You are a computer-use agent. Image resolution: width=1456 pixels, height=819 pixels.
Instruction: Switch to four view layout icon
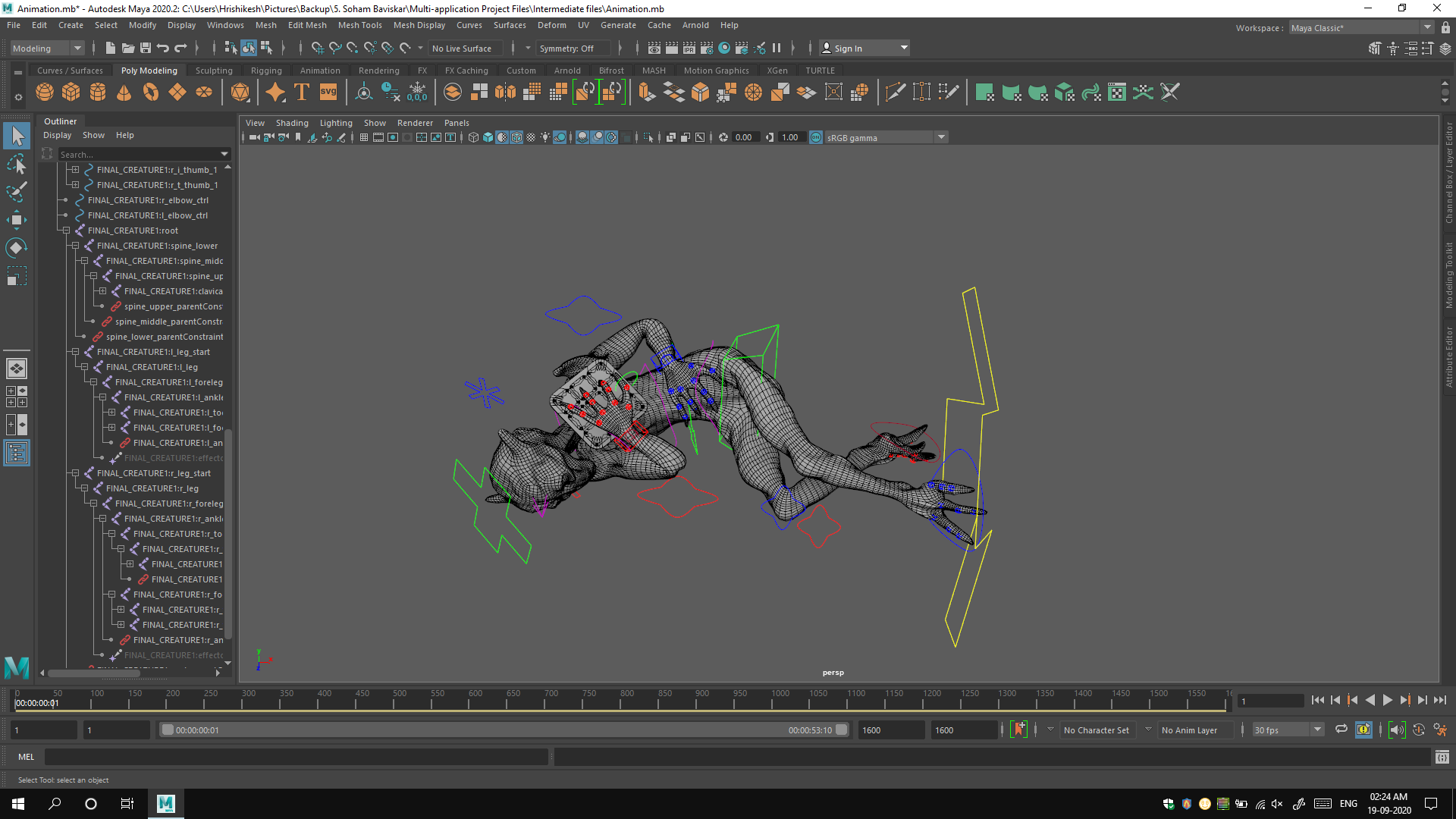pyautogui.click(x=17, y=397)
